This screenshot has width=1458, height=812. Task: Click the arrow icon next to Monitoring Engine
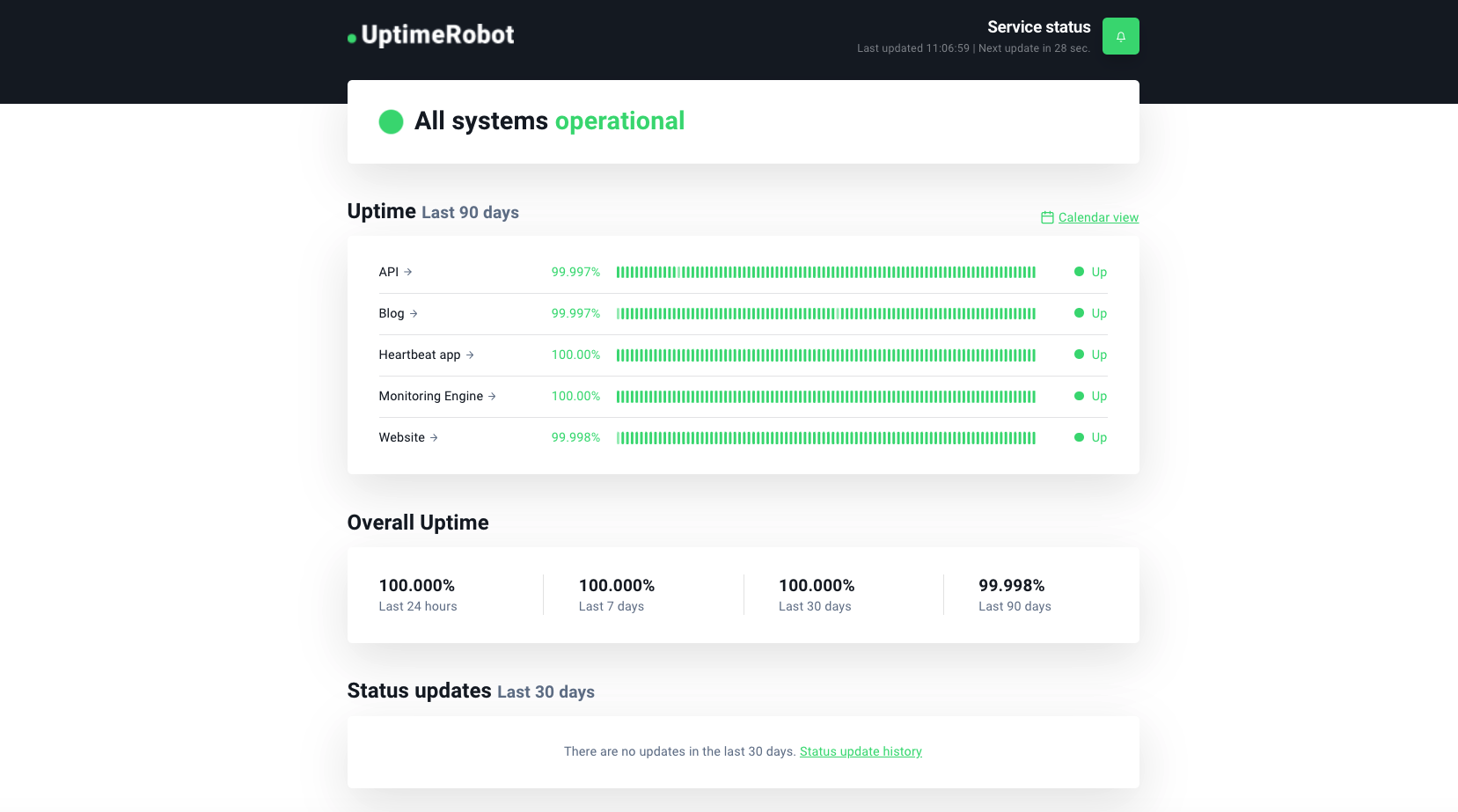[492, 396]
